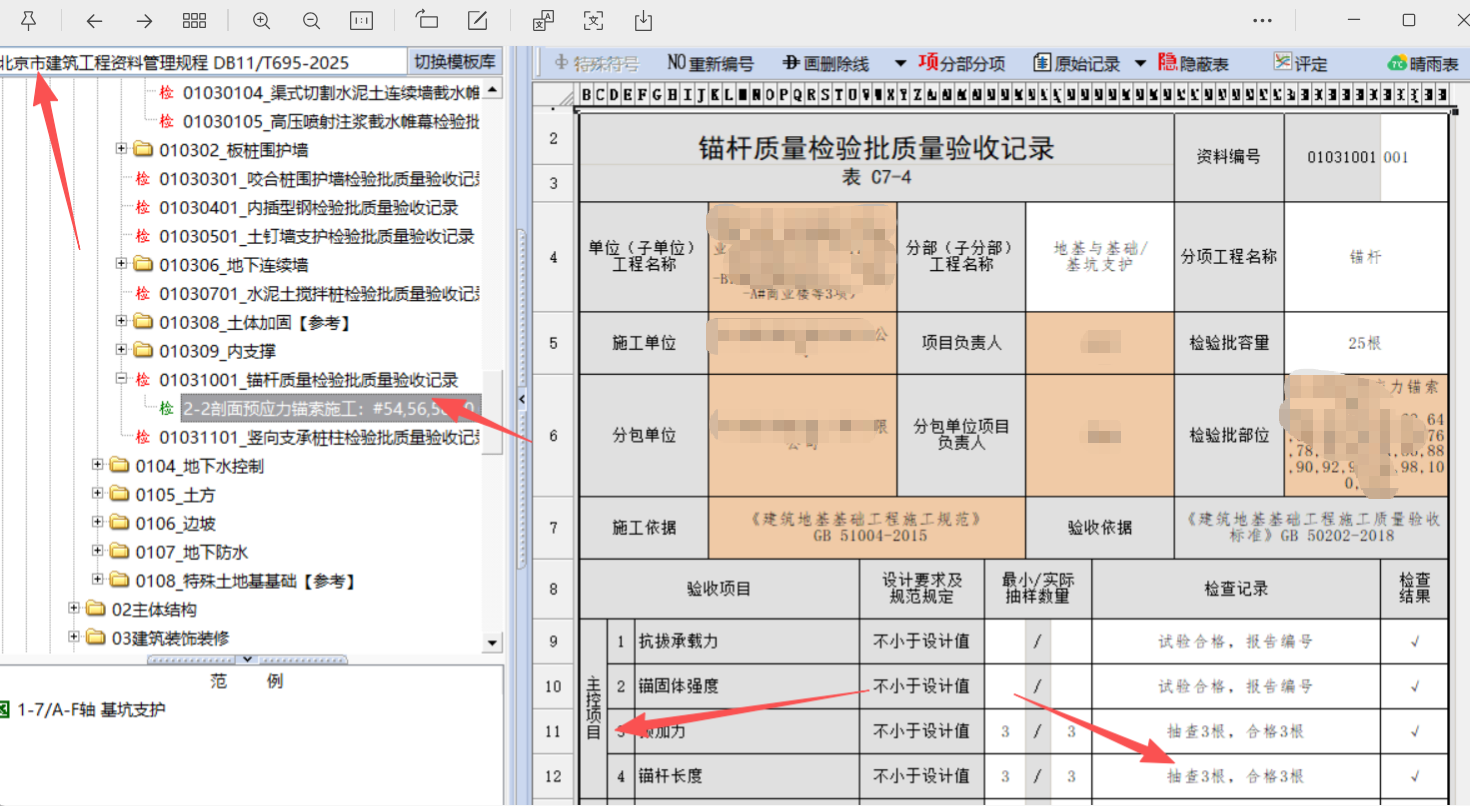Open the thumbnail grid view icon
Viewport: 1470px width, 806px height.
[x=195, y=20]
